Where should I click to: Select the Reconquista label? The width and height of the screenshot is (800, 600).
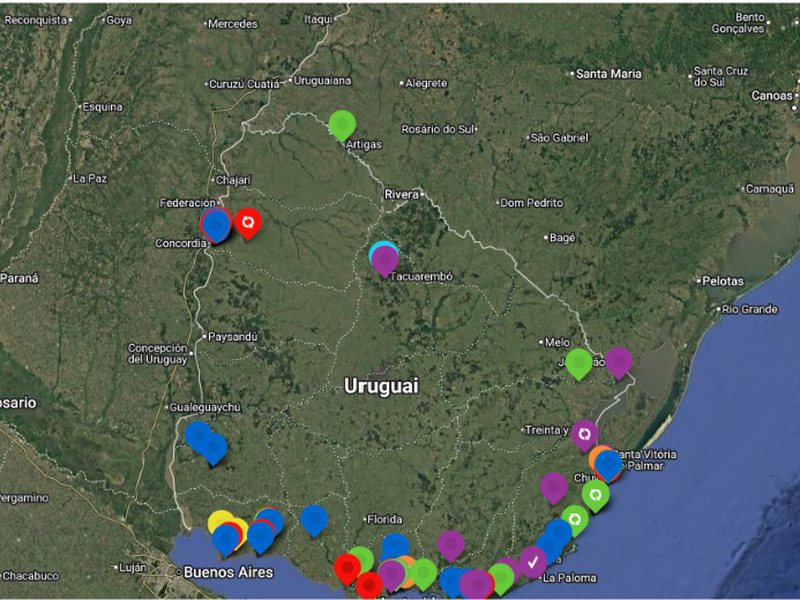click(36, 20)
